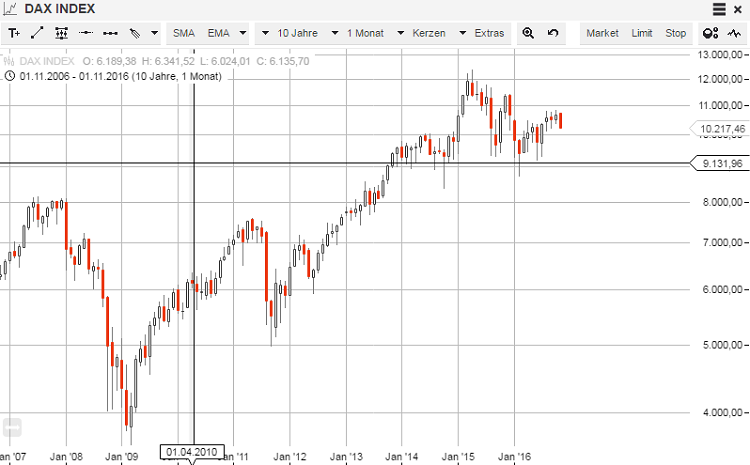Select the fan lines drawing tool
The width and height of the screenshot is (750, 465).
[x=135, y=33]
